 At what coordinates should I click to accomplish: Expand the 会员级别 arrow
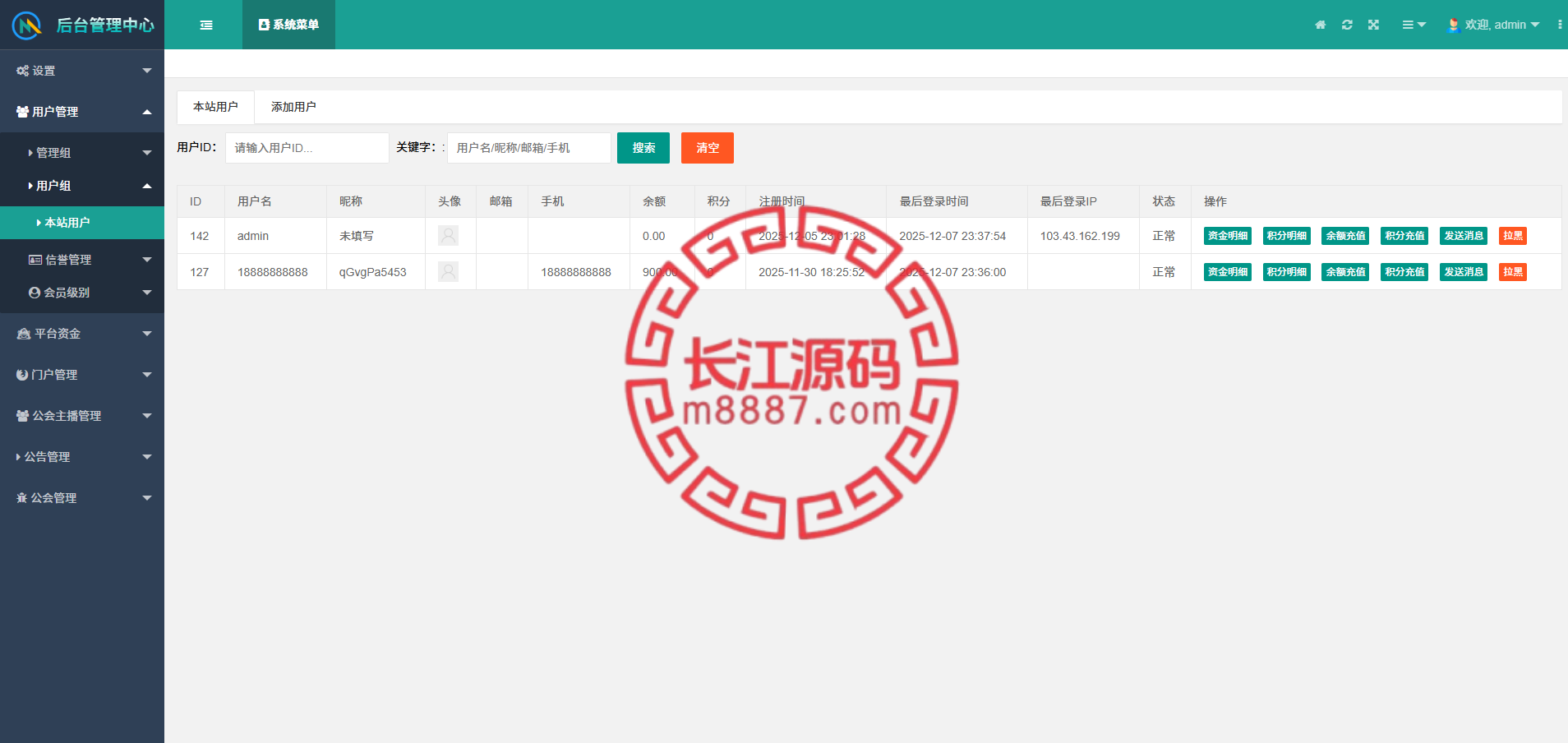coord(147,293)
